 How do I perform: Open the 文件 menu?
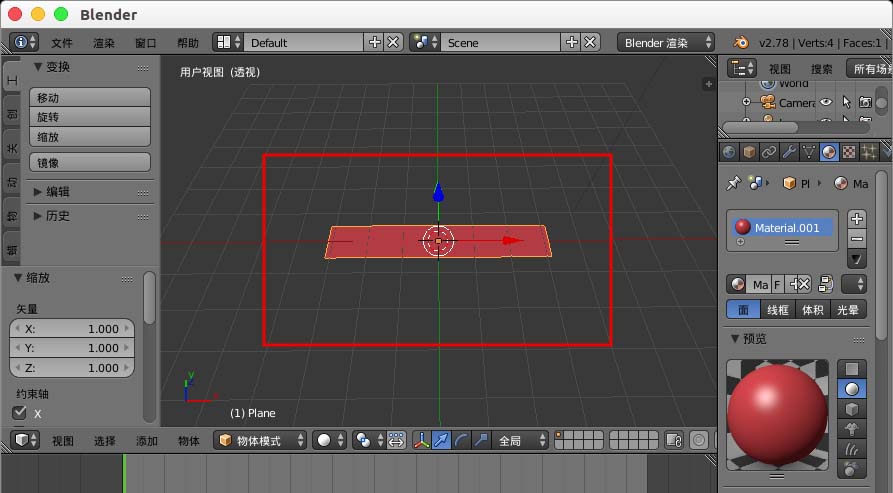(x=62, y=43)
